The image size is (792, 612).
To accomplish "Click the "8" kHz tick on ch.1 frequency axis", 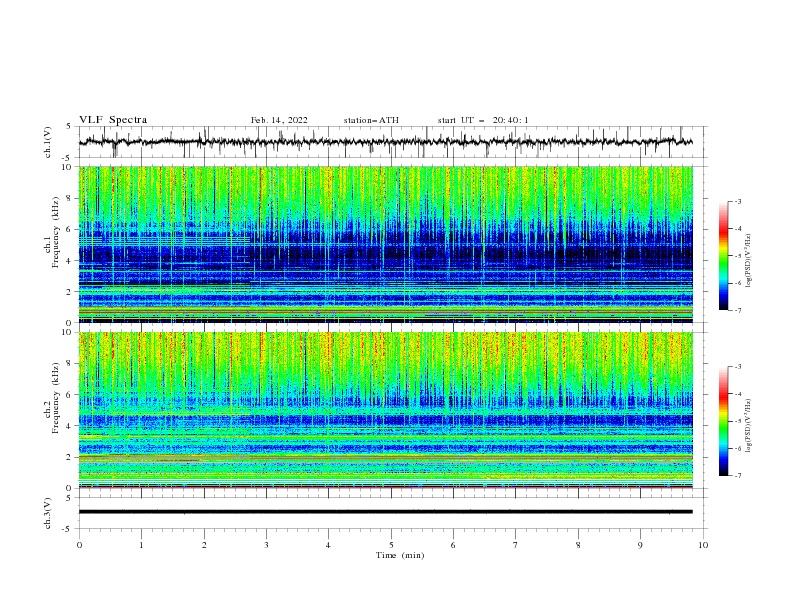I will 70,198.
